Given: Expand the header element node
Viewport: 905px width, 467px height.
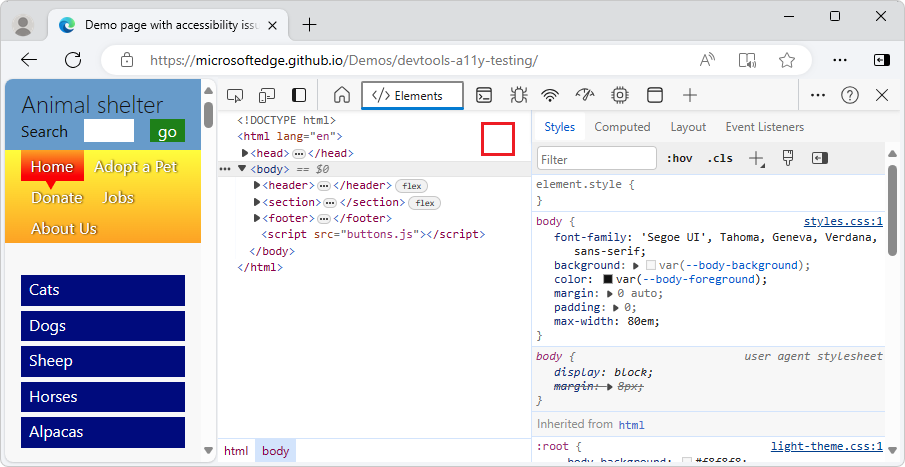Looking at the screenshot, I should click(x=257, y=185).
